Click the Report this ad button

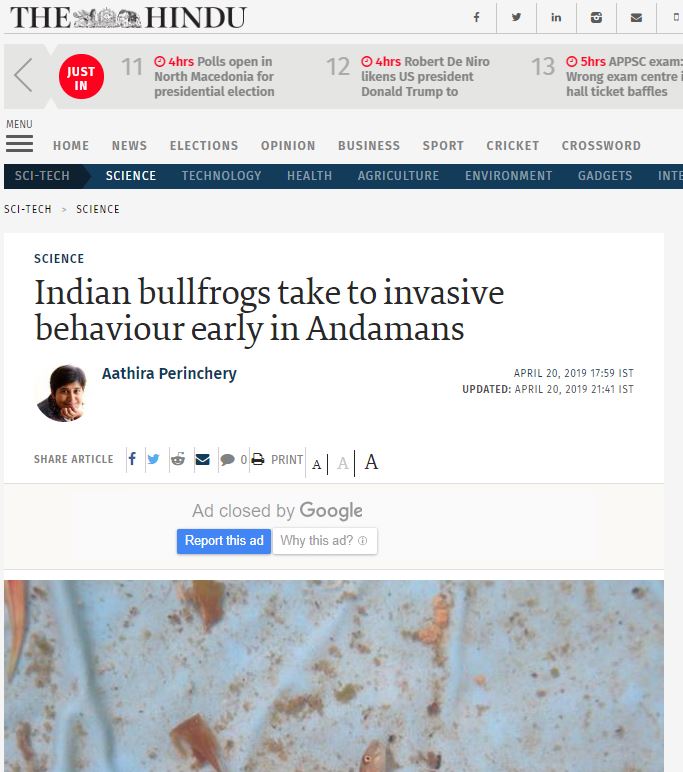(x=224, y=541)
